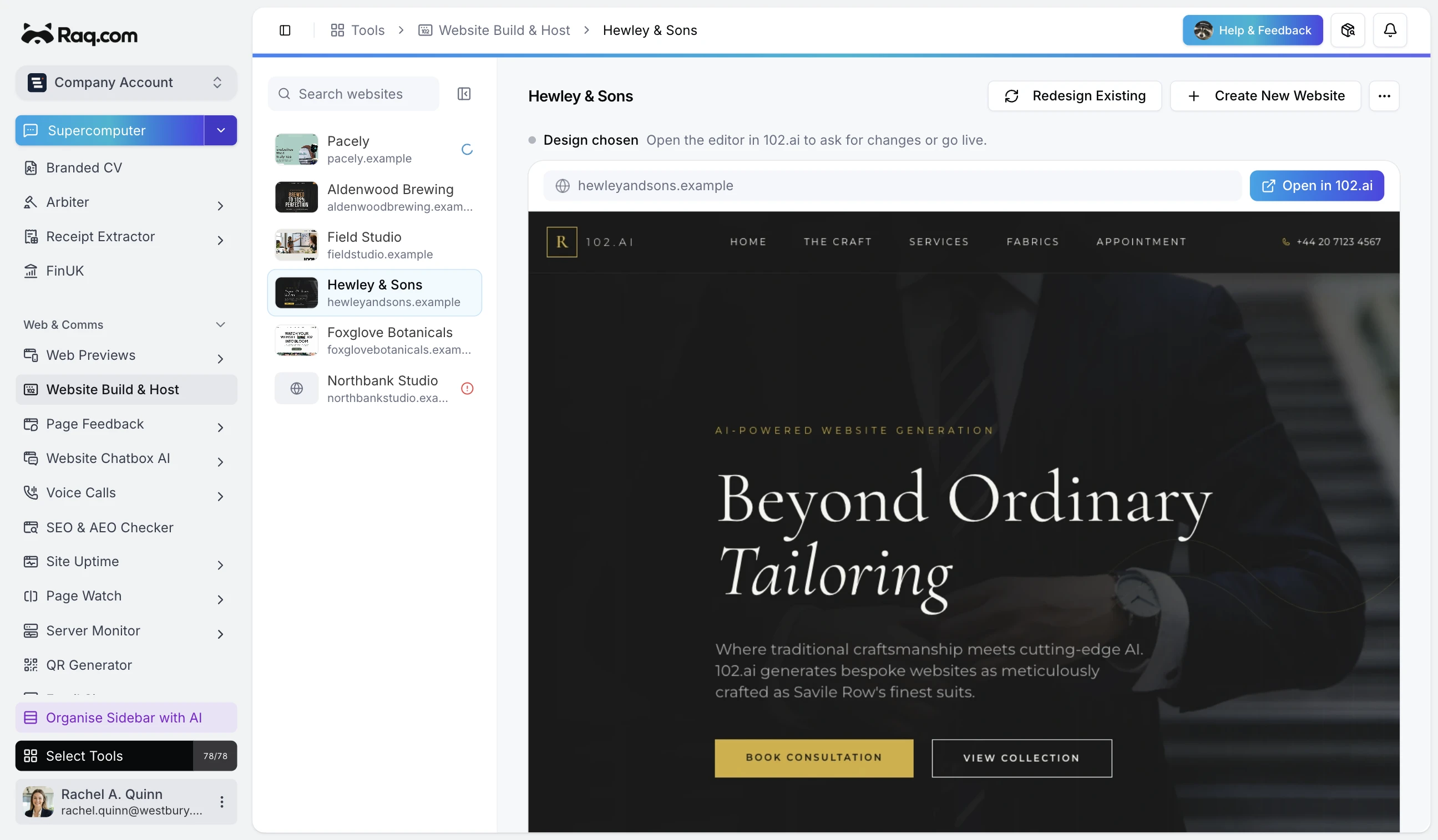This screenshot has width=1438, height=840.
Task: Open the notifications bell
Action: click(1390, 30)
